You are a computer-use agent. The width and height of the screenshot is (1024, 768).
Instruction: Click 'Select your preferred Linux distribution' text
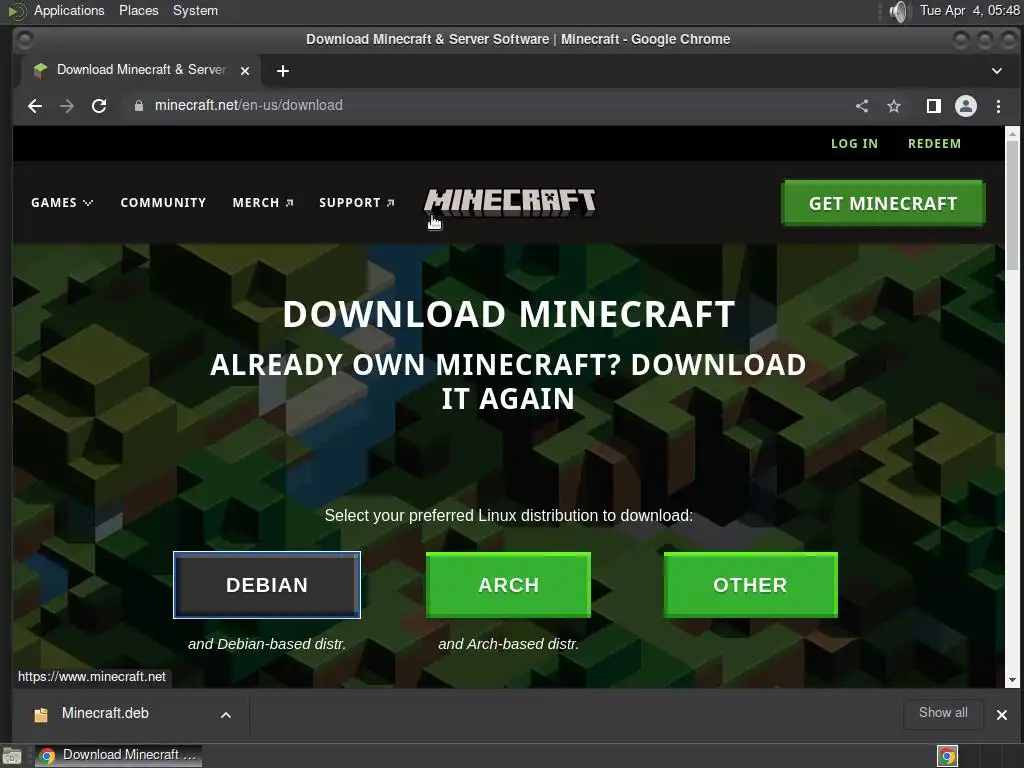(509, 515)
